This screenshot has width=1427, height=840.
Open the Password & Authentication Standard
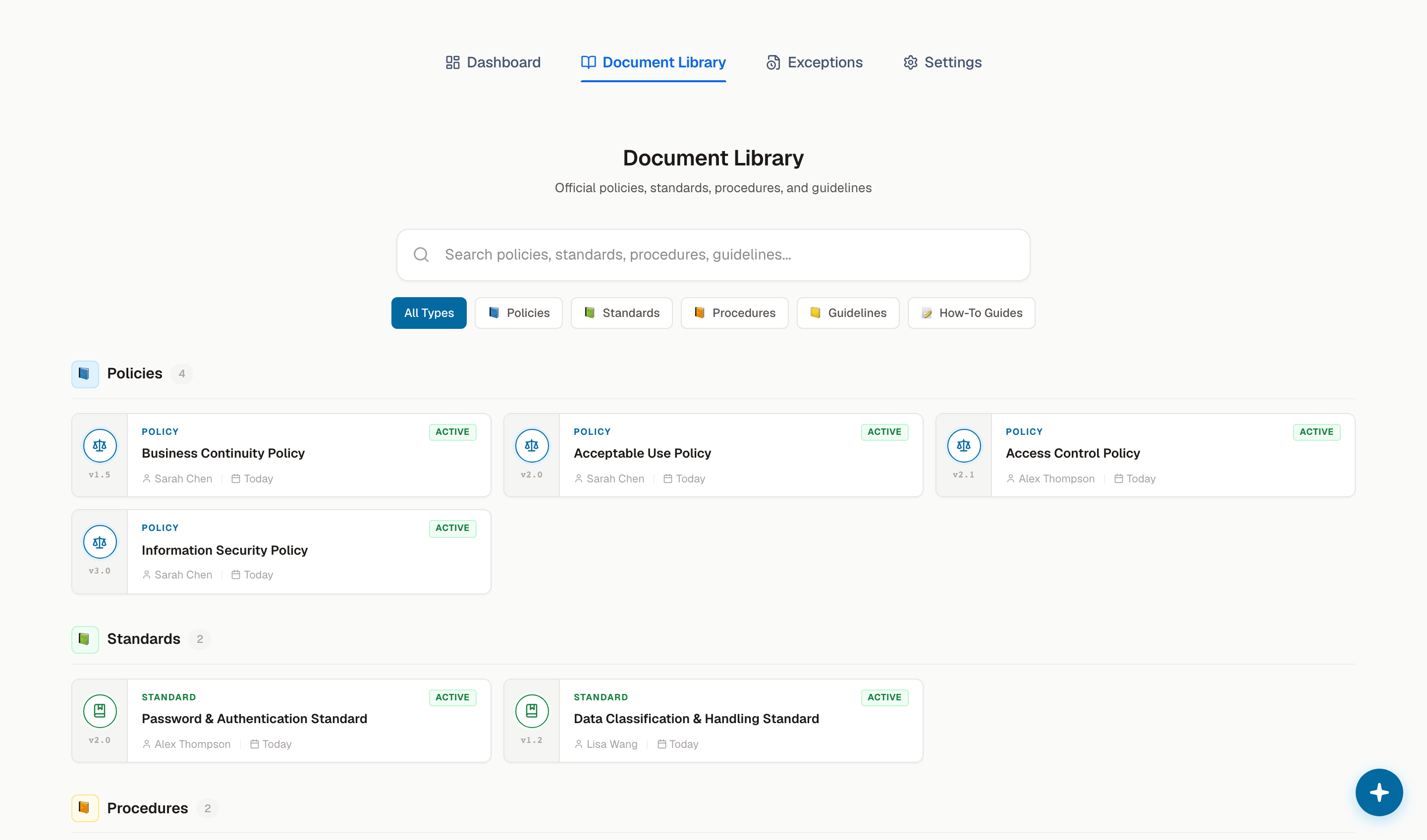[281, 721]
